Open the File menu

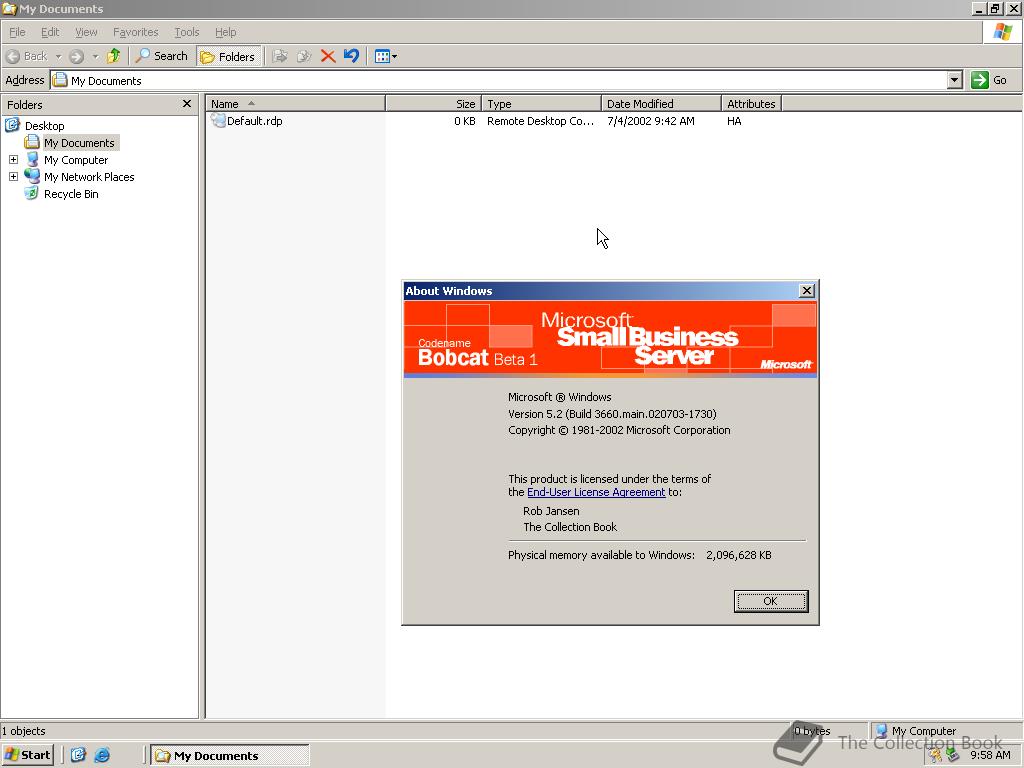point(17,32)
